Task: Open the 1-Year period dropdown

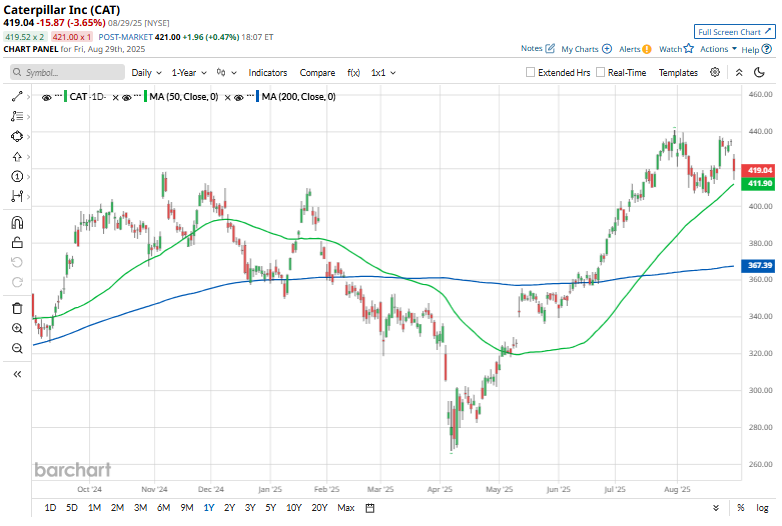Action: pos(189,73)
